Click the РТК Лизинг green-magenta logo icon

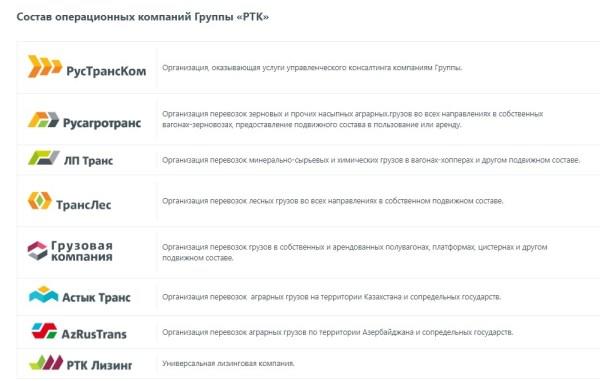coord(46,362)
